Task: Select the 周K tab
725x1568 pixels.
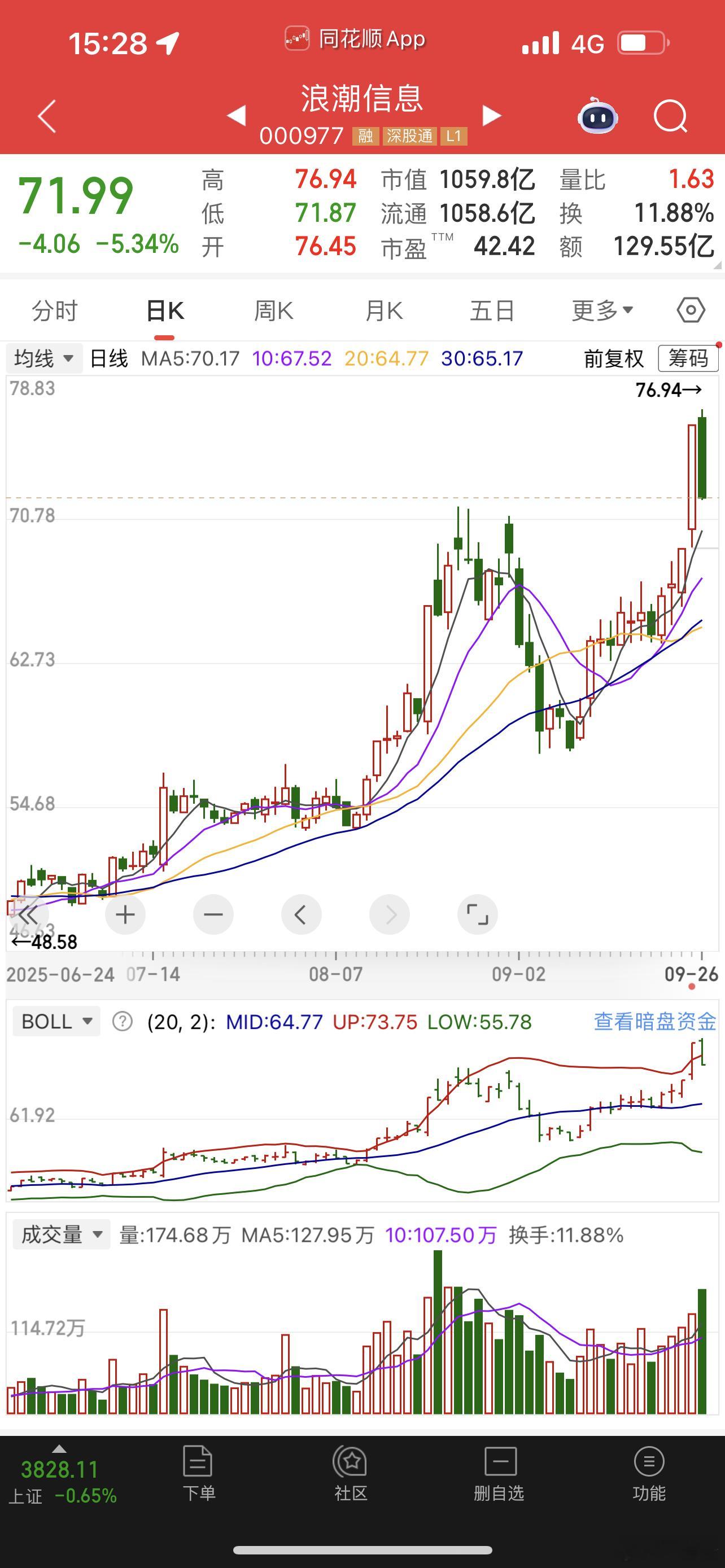Action: point(274,310)
